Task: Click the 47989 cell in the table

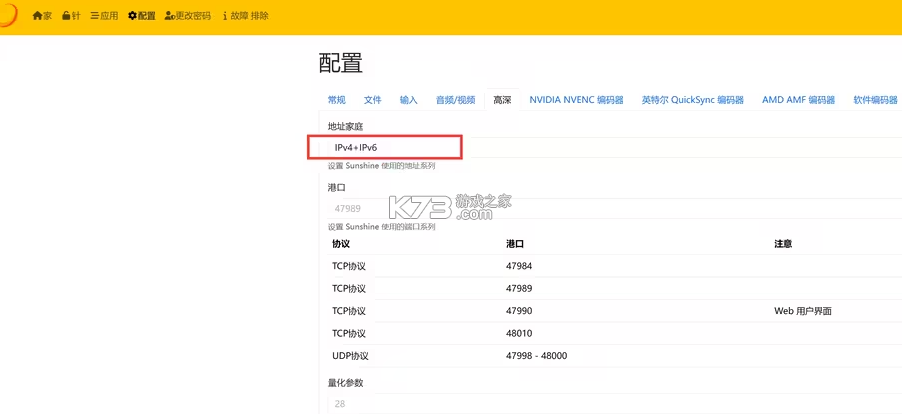Action: (519, 288)
